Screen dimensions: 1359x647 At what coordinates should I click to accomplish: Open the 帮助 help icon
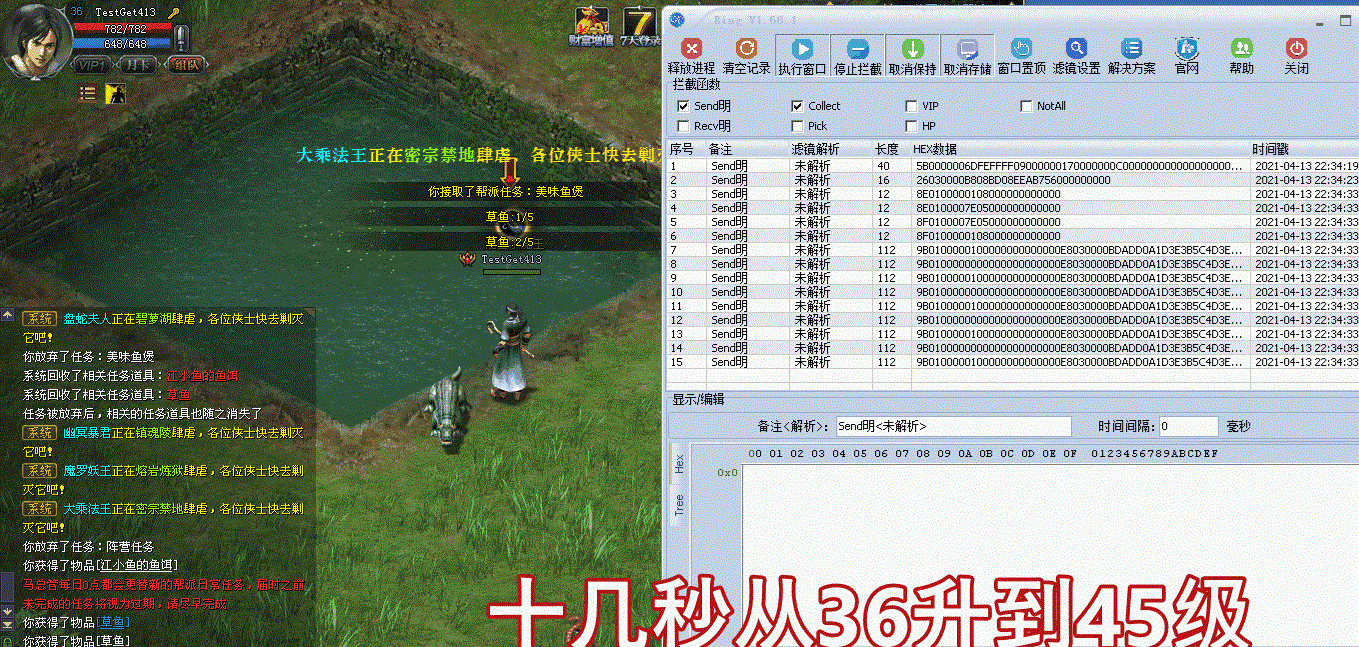coord(1241,48)
